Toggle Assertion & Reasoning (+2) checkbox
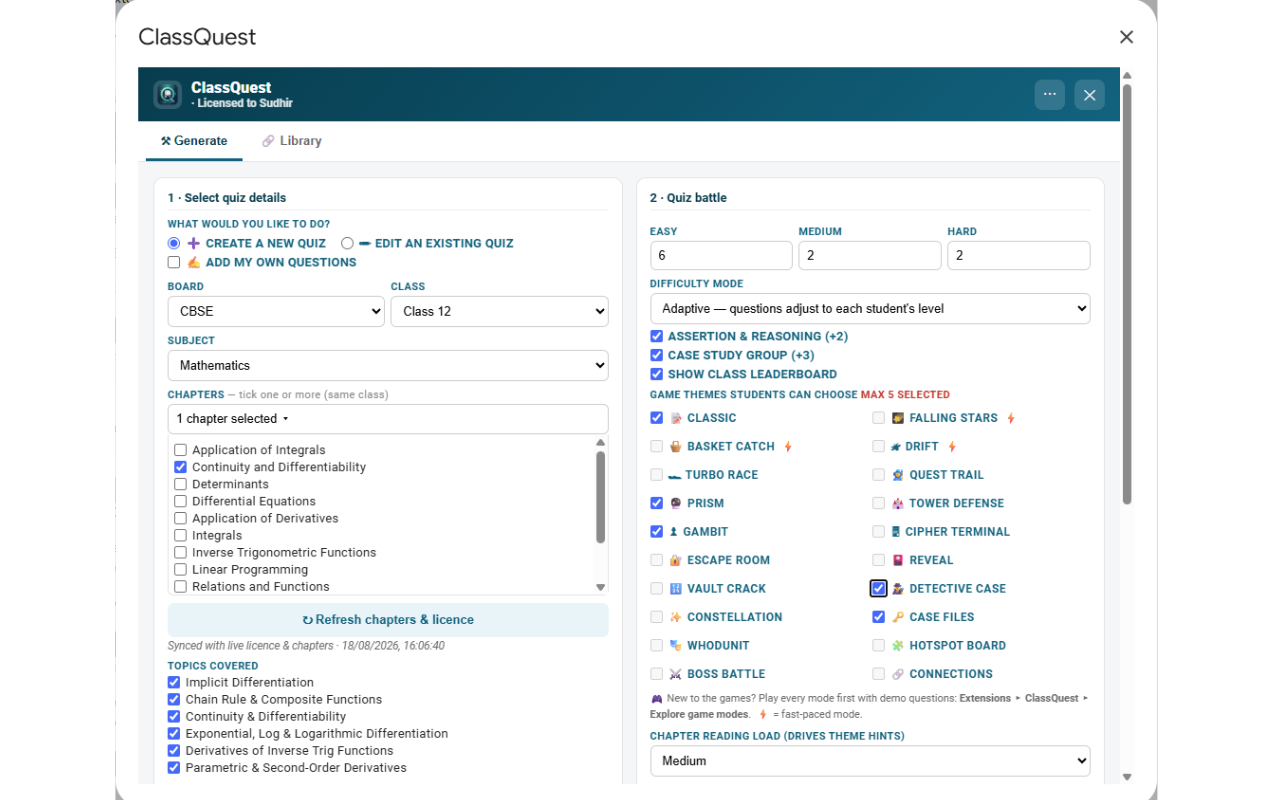 click(657, 336)
